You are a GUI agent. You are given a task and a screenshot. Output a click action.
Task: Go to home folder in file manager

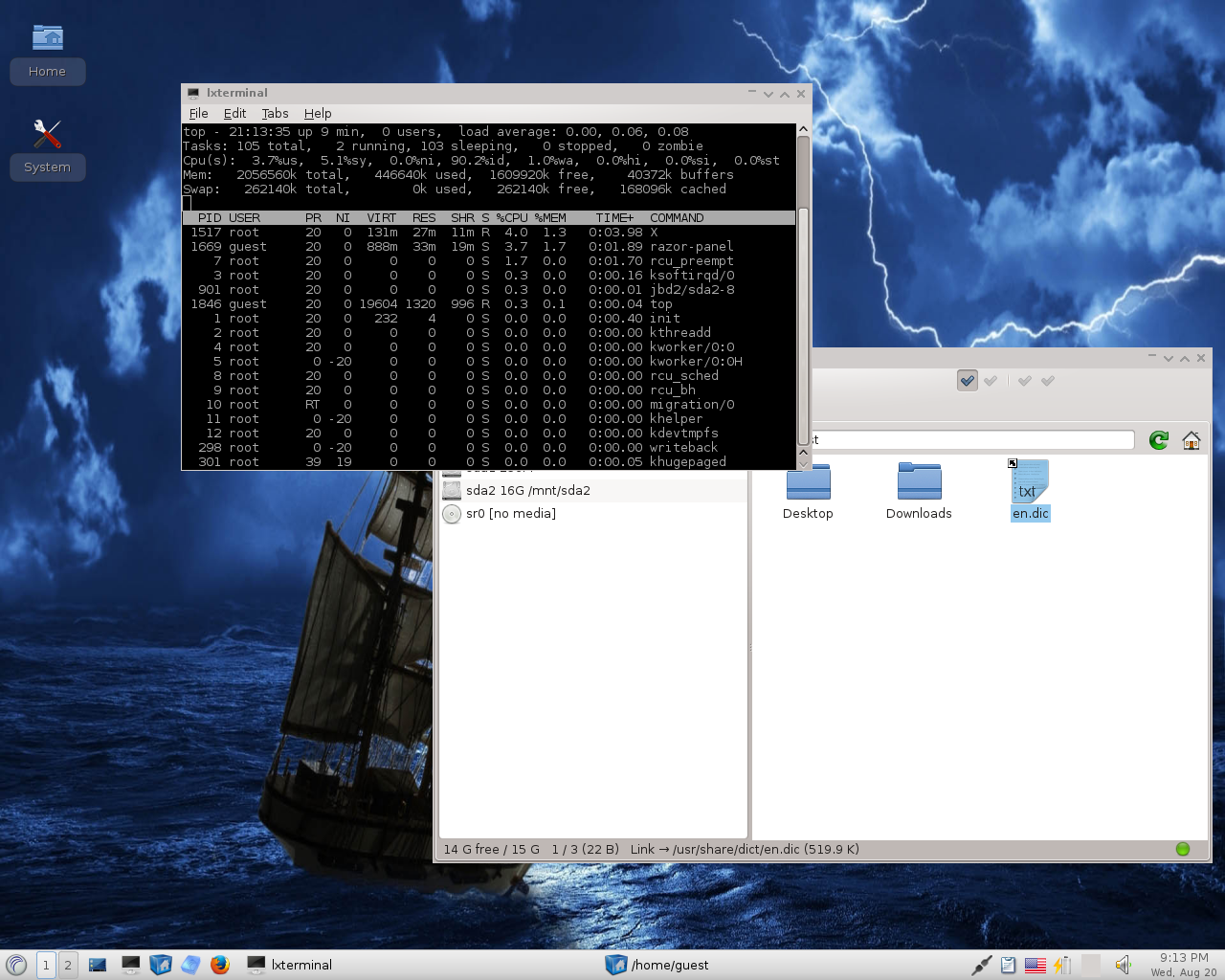pos(1192,440)
